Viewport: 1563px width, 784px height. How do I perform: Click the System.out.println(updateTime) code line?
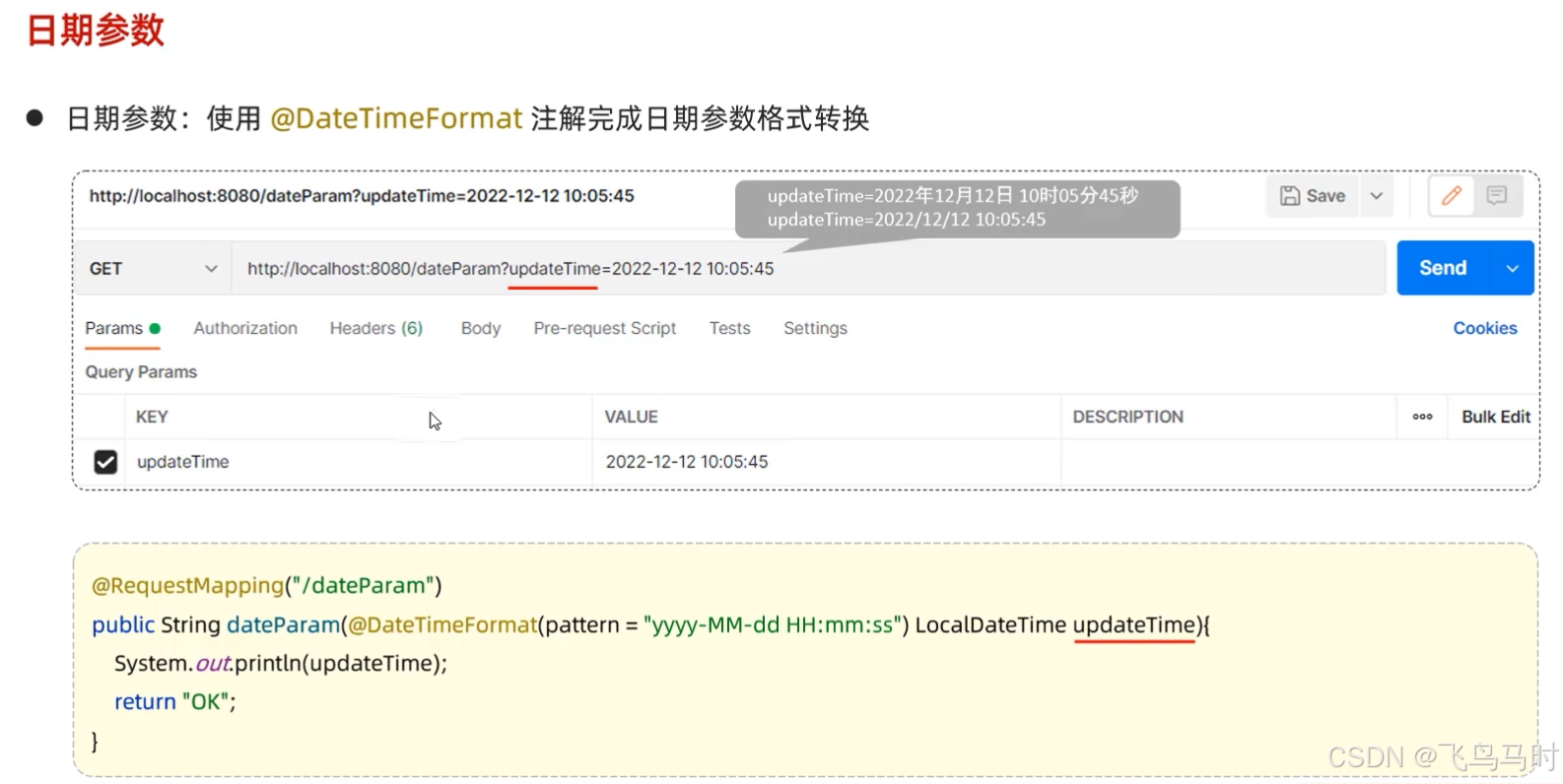pos(281,664)
